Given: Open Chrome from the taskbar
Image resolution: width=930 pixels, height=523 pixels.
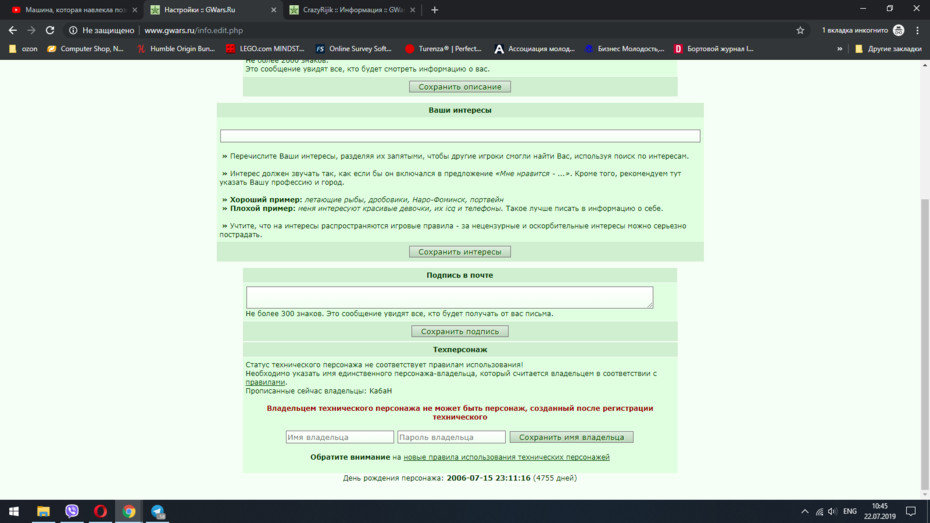Looking at the screenshot, I should click(x=129, y=511).
